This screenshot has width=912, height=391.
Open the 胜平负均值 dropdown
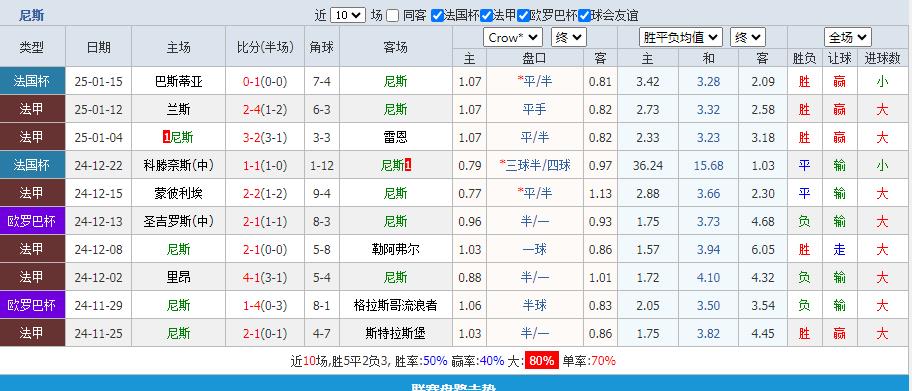click(x=681, y=38)
